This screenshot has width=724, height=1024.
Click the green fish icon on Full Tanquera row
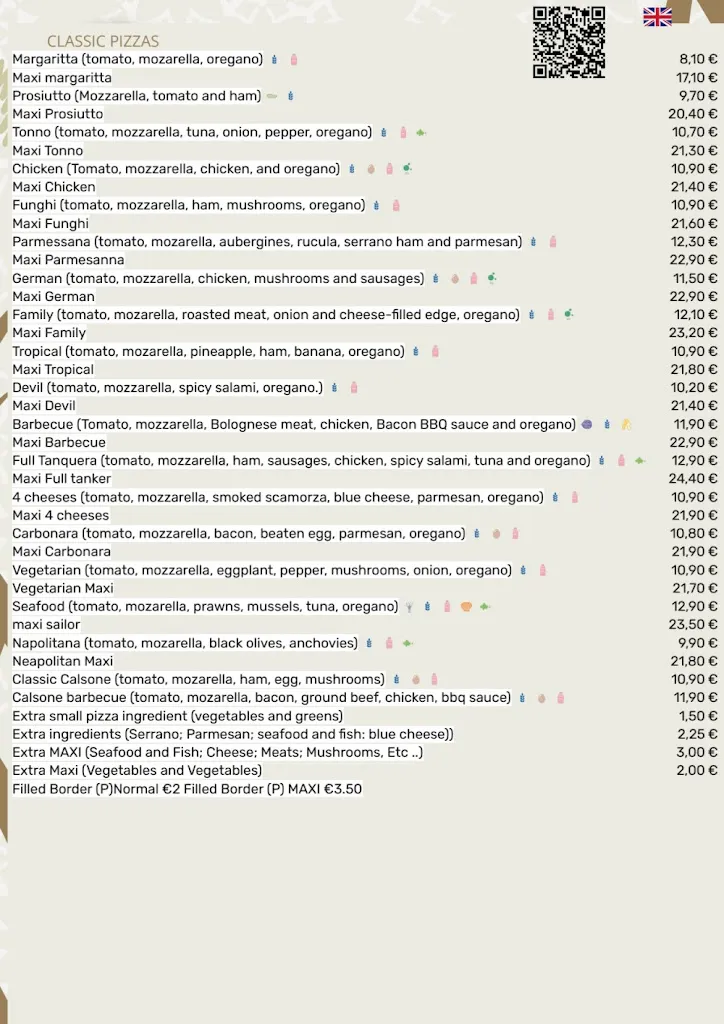click(x=640, y=461)
